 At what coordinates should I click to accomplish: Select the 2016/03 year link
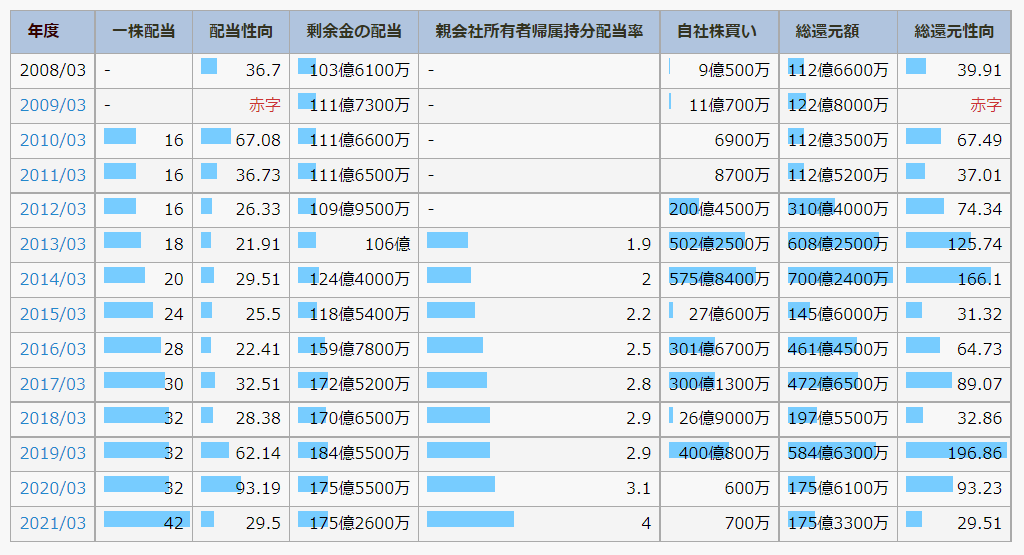pyautogui.click(x=53, y=349)
